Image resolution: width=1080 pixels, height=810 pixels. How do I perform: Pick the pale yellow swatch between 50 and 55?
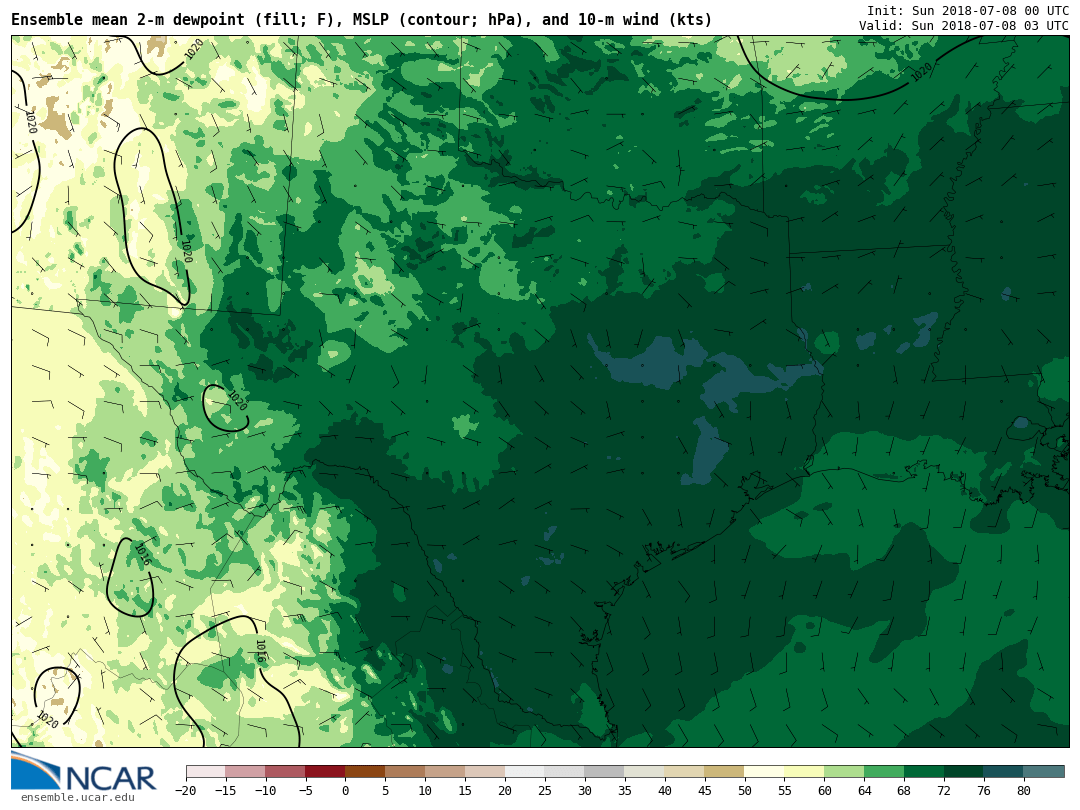click(765, 772)
